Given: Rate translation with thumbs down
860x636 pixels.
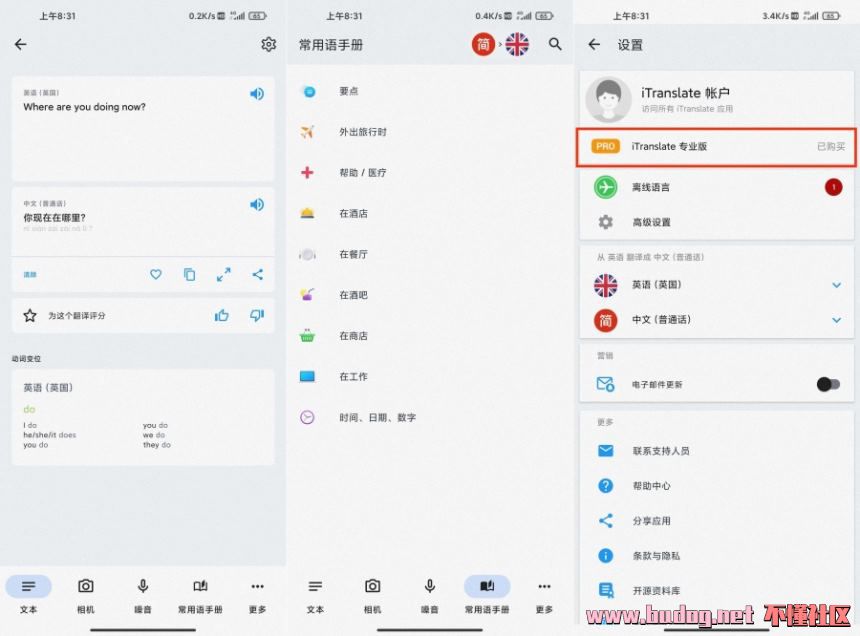Looking at the screenshot, I should click(x=257, y=316).
